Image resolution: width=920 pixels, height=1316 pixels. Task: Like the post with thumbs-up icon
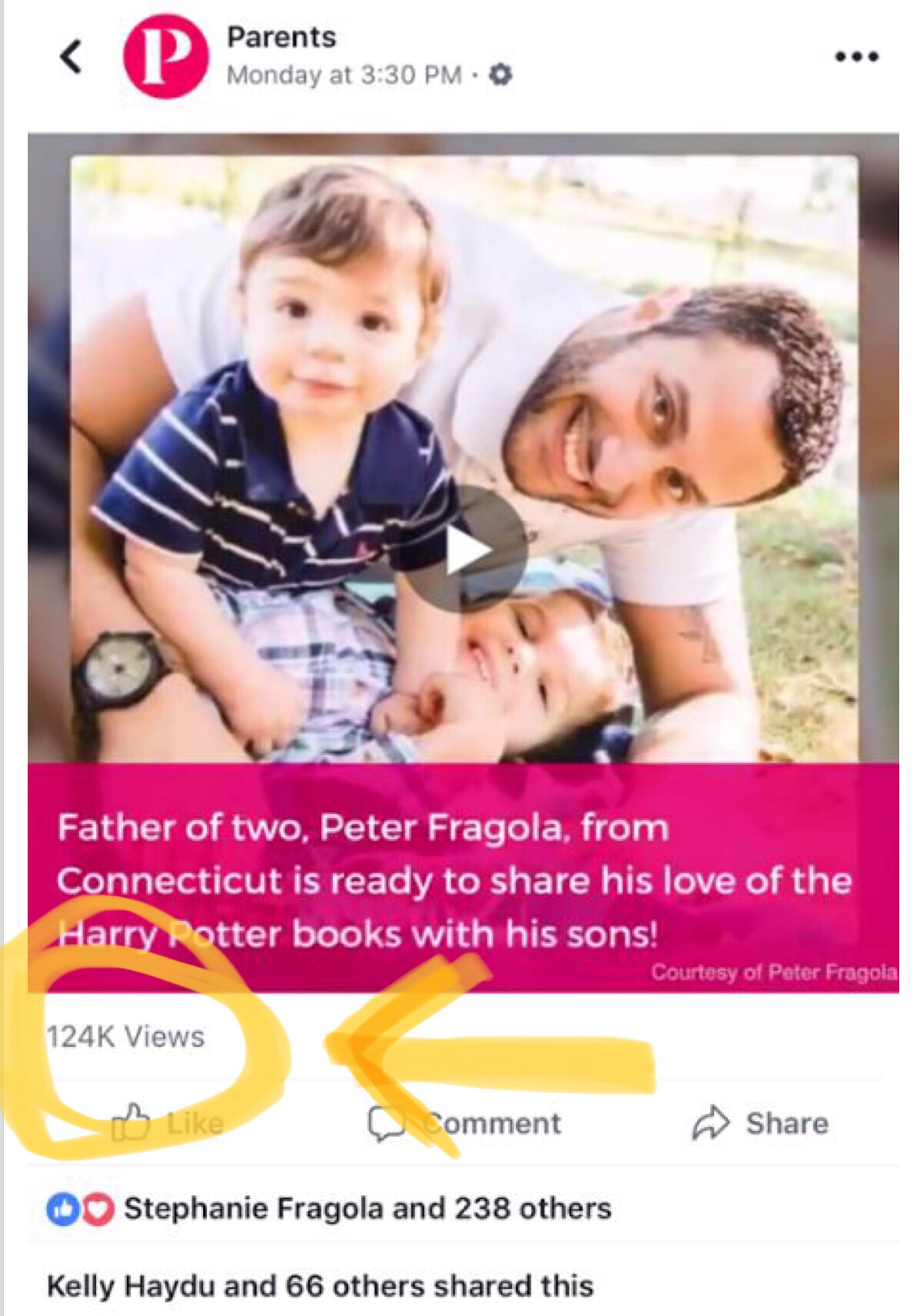(131, 1122)
